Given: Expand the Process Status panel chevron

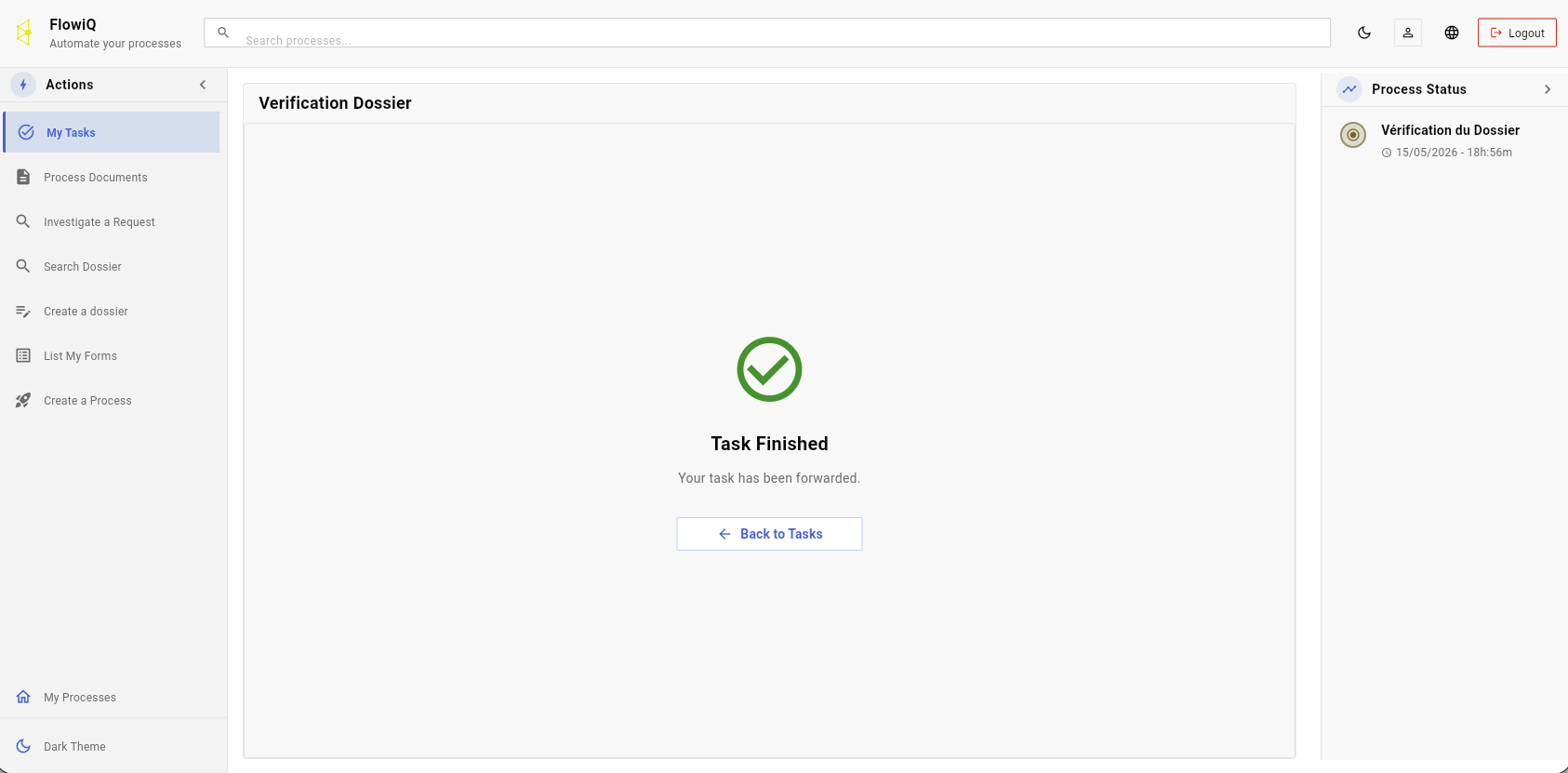Looking at the screenshot, I should pyautogui.click(x=1548, y=89).
